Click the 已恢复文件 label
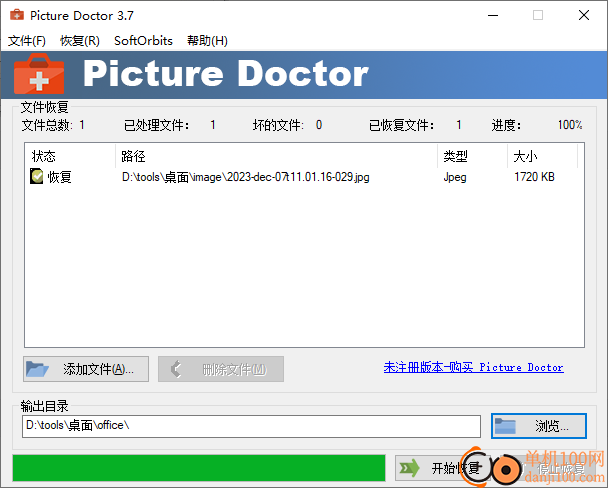Screen dimensions: 608x488 (401, 125)
